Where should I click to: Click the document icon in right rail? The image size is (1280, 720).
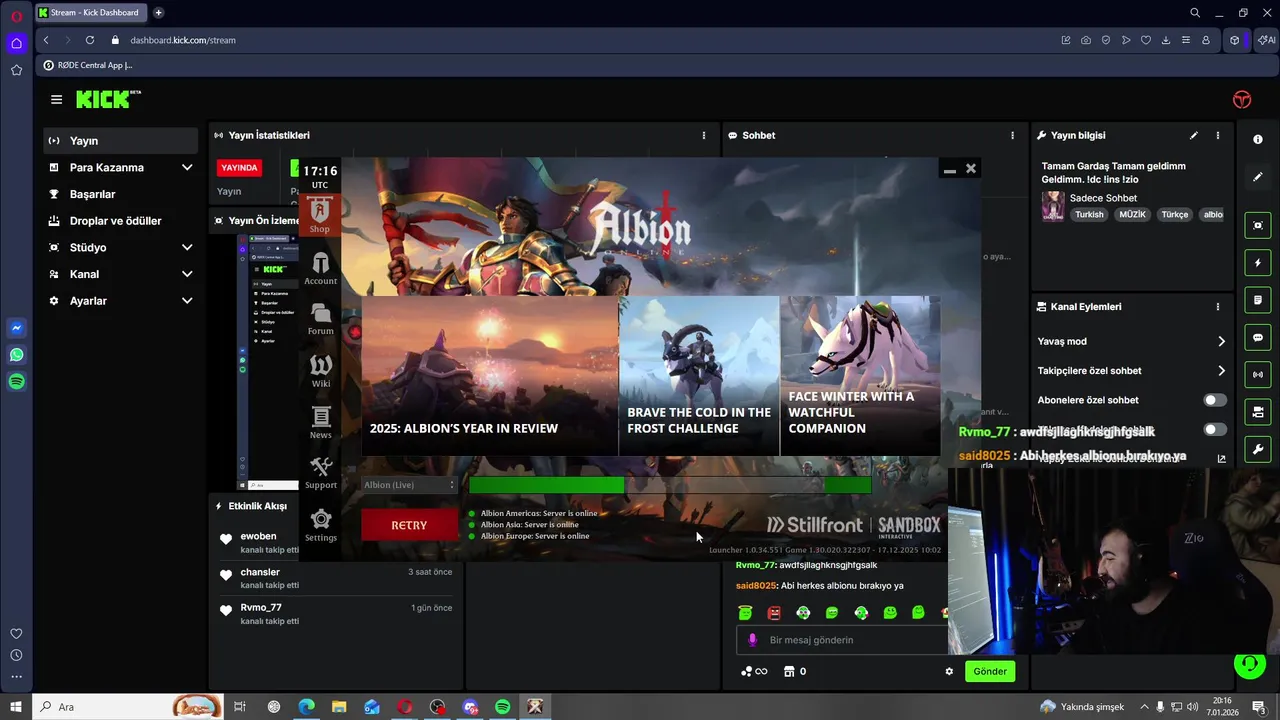pyautogui.click(x=1258, y=300)
